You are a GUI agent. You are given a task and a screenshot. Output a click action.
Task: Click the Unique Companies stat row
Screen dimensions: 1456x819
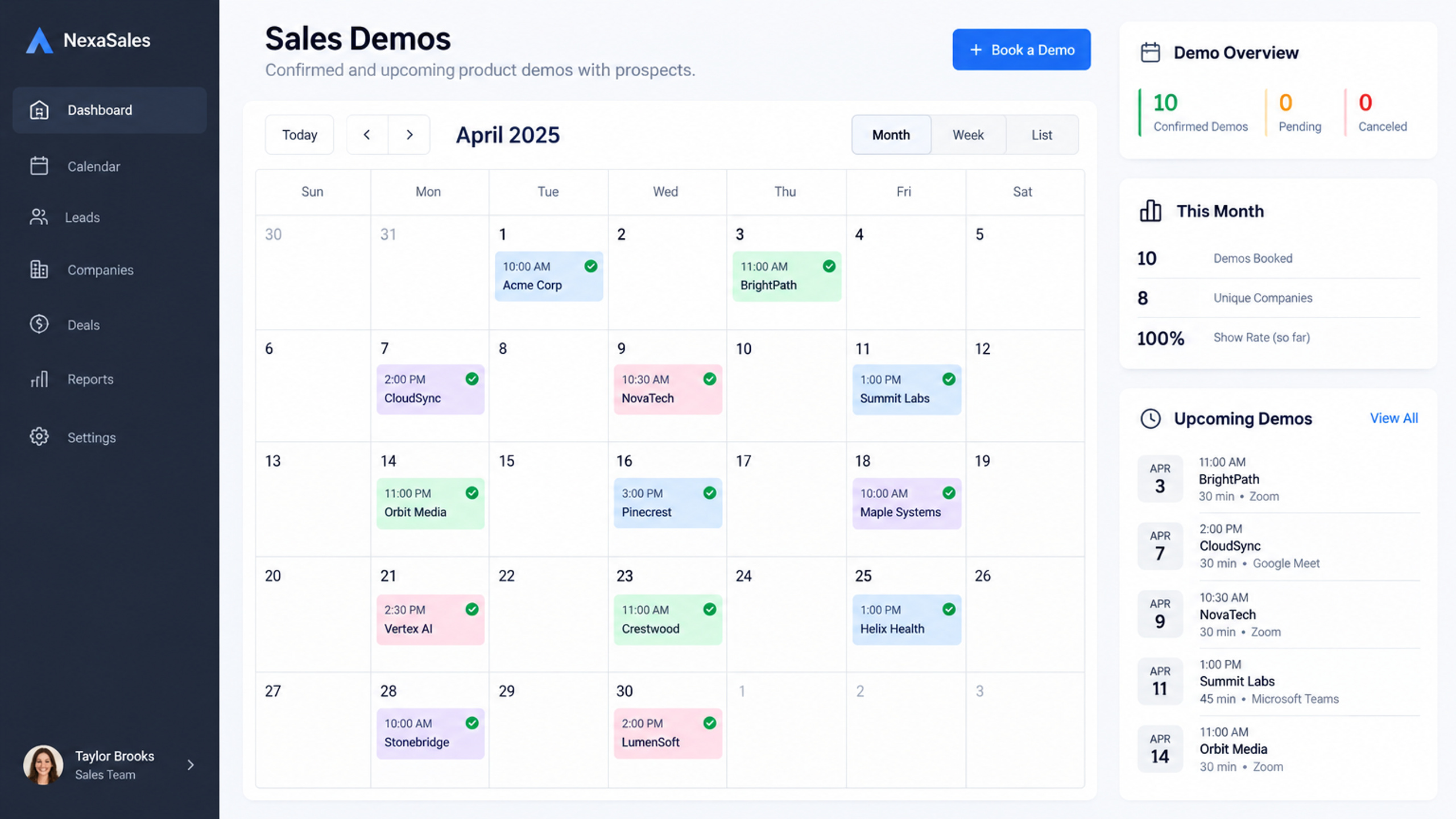click(1279, 298)
